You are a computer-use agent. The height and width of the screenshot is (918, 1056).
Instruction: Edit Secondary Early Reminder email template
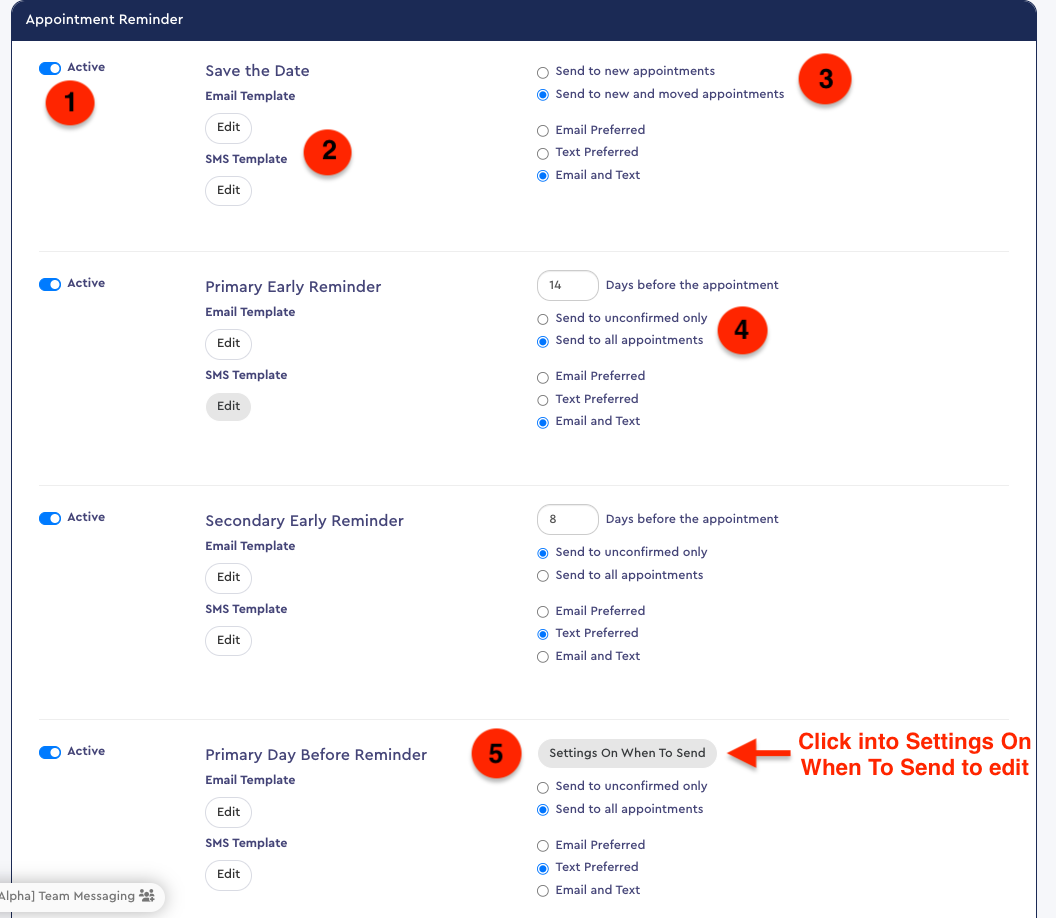(228, 578)
